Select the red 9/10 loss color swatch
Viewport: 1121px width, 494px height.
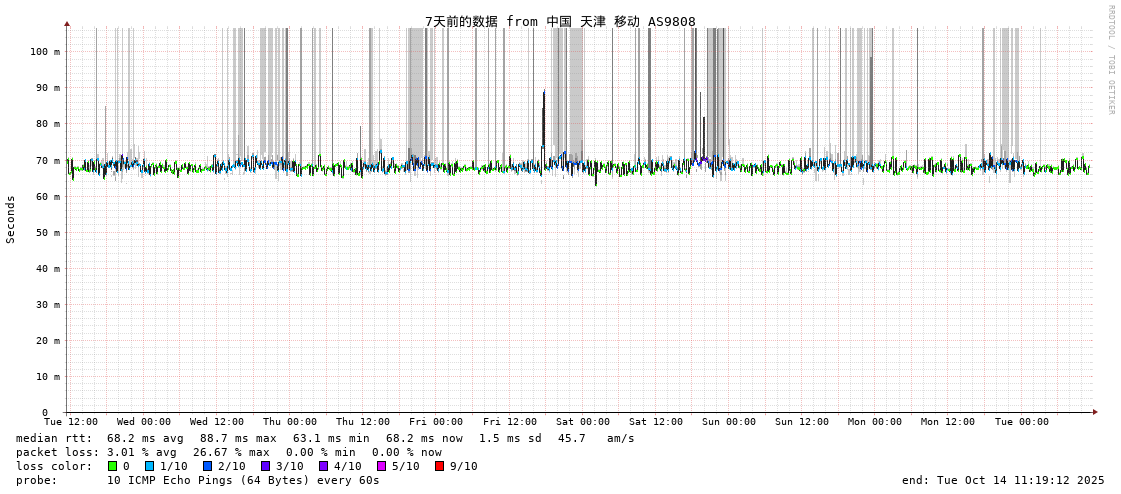[439, 466]
